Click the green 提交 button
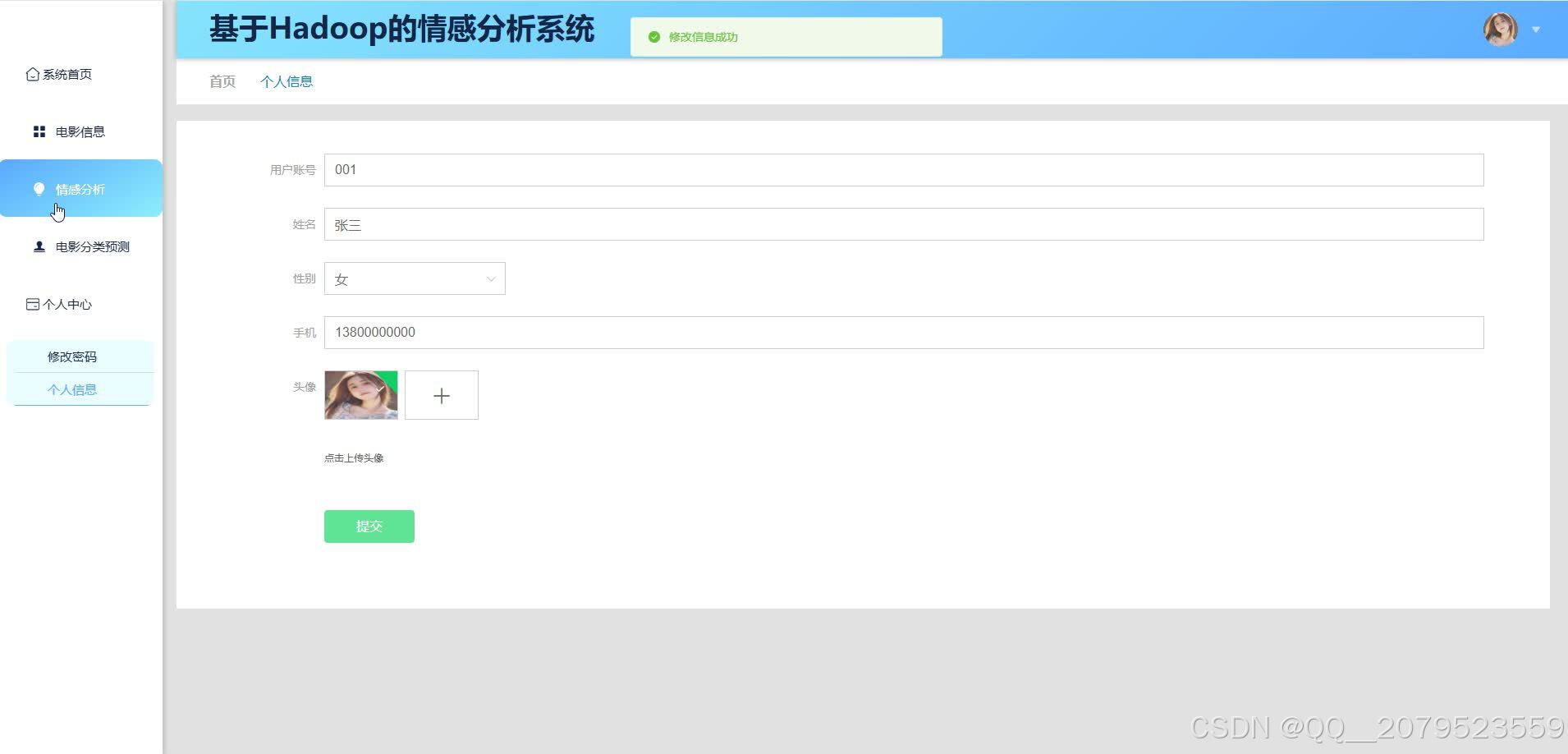 (369, 526)
